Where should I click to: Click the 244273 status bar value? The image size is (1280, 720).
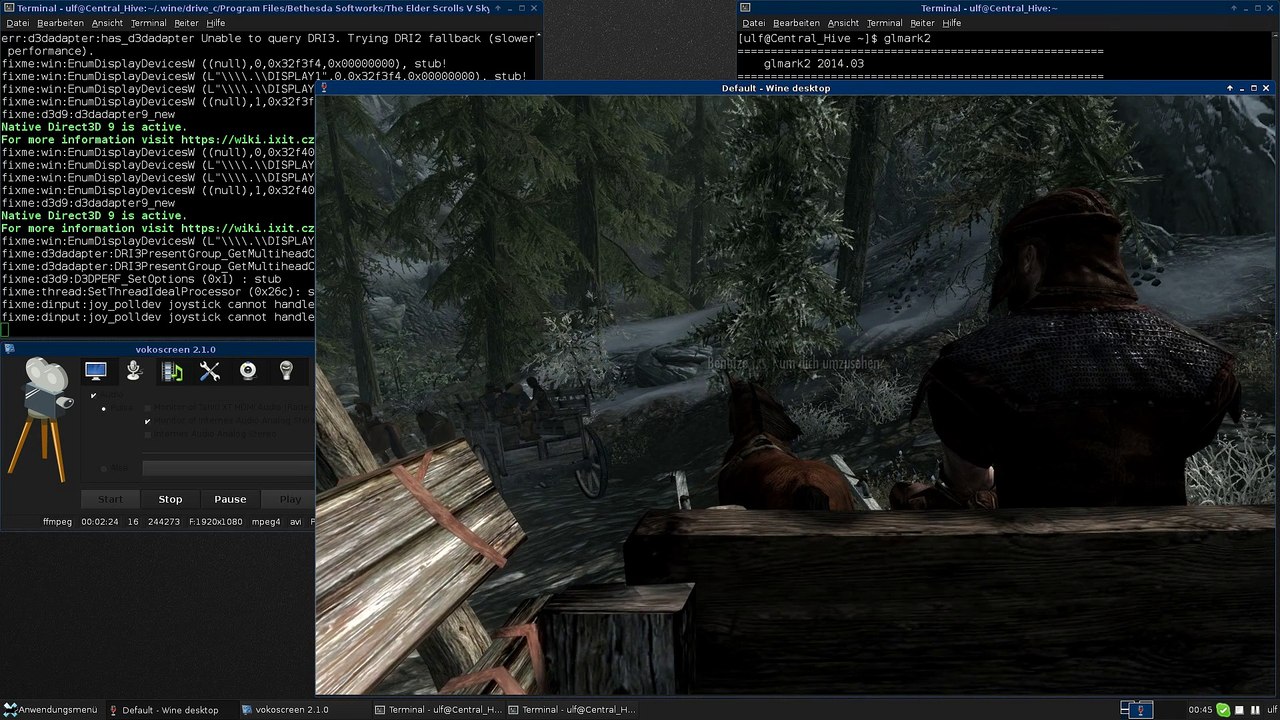coord(164,522)
